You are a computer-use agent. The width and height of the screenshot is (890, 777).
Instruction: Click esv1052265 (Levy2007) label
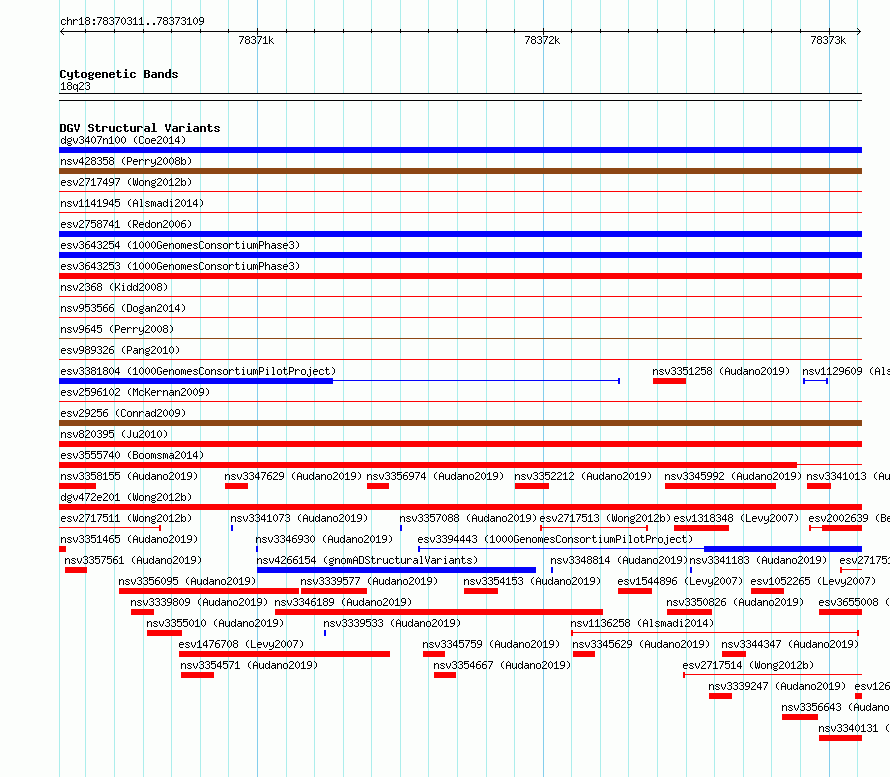point(813,581)
